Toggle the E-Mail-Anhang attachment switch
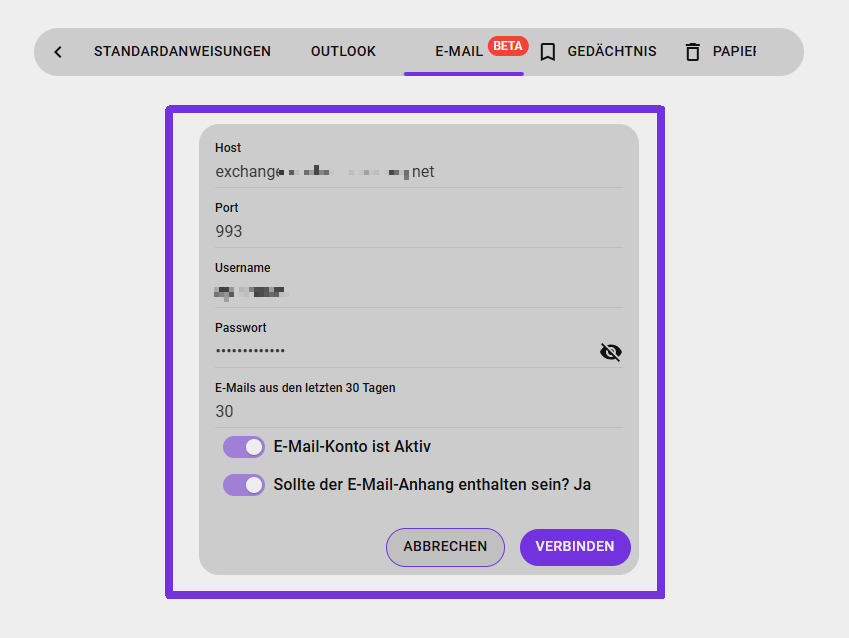The image size is (849, 638). coord(244,485)
